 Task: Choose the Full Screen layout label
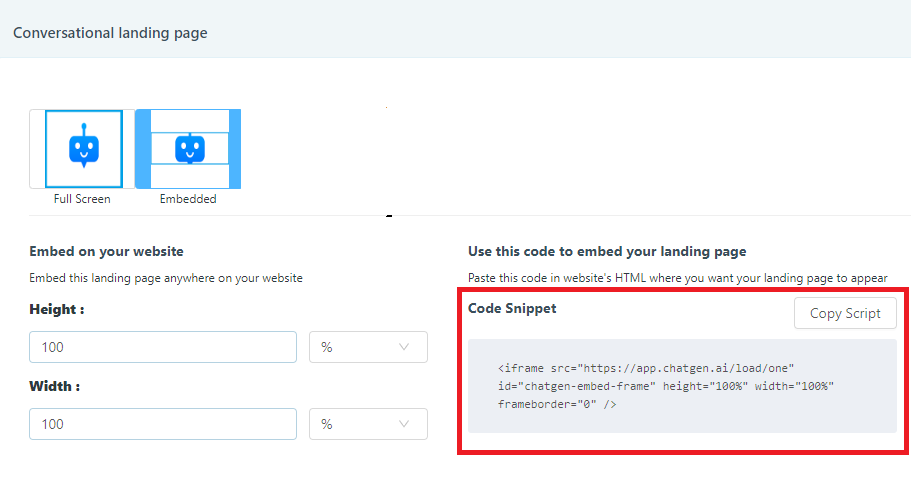(x=82, y=199)
